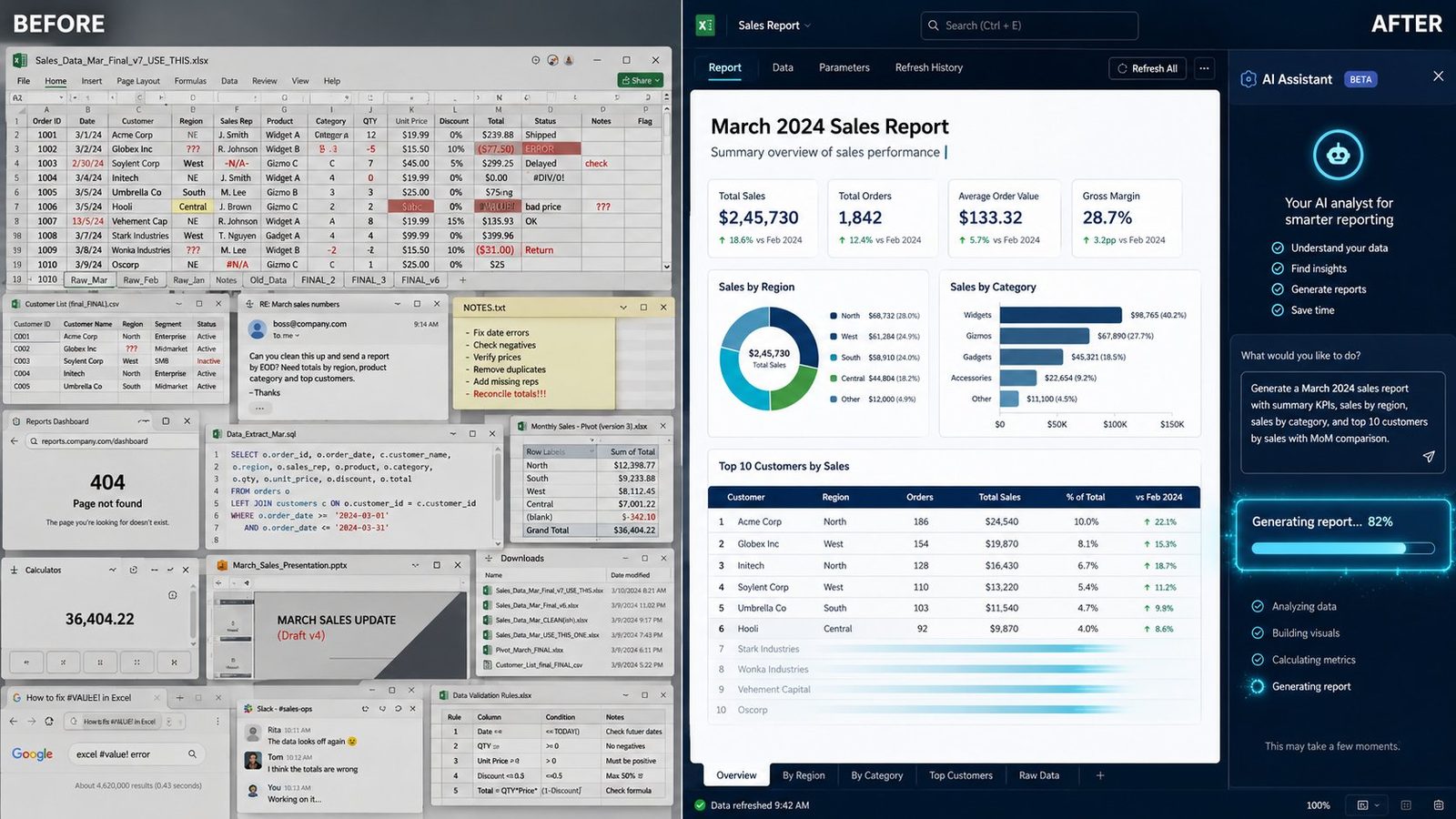The image size is (1456, 819).
Task: Open Customer_List_final_FINAL.csv file icon in Downloads
Action: pyautogui.click(x=488, y=664)
